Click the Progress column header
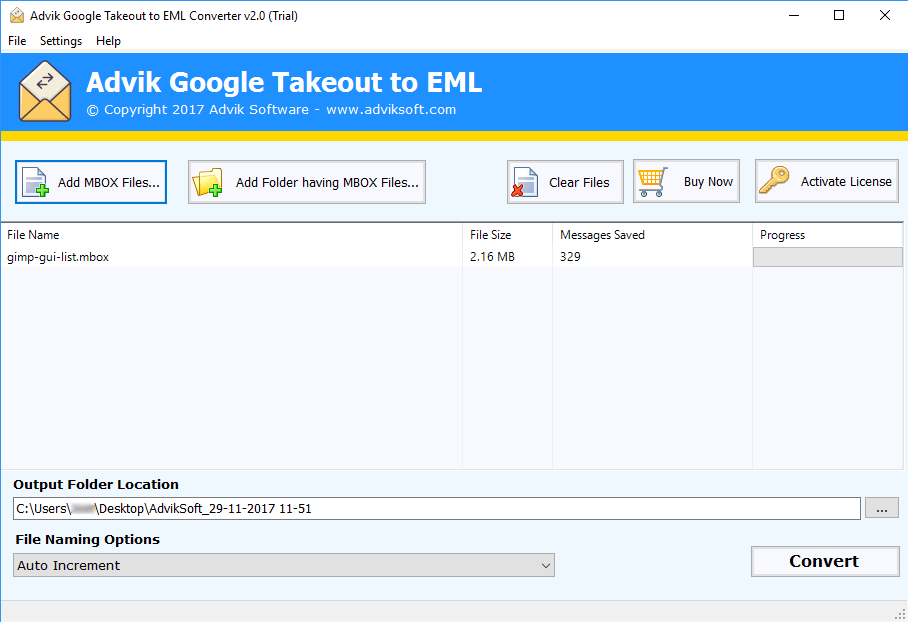Viewport: 908px width, 622px height. pyautogui.click(x=828, y=235)
